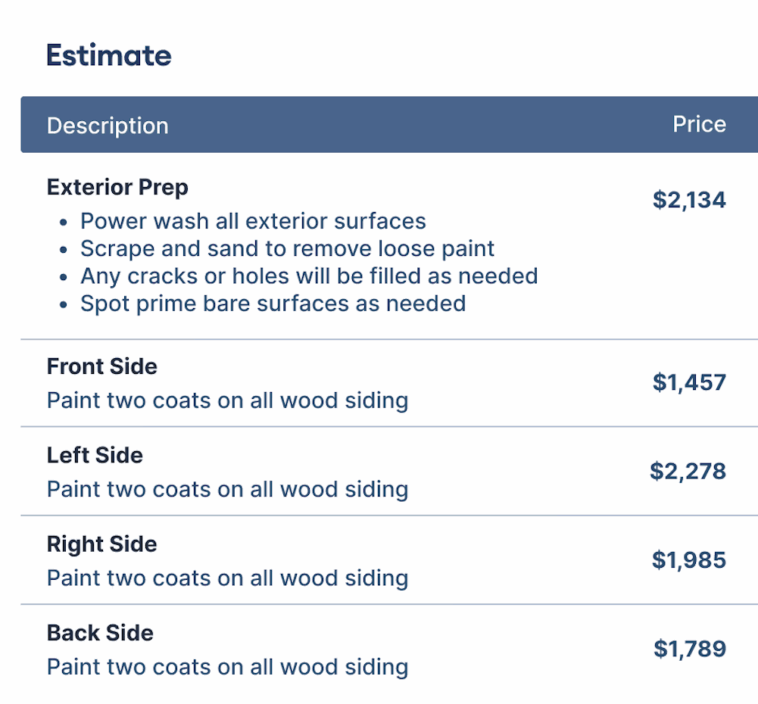Screen dimensions: 758x704
Task: Select the Description column header
Action: (107, 126)
